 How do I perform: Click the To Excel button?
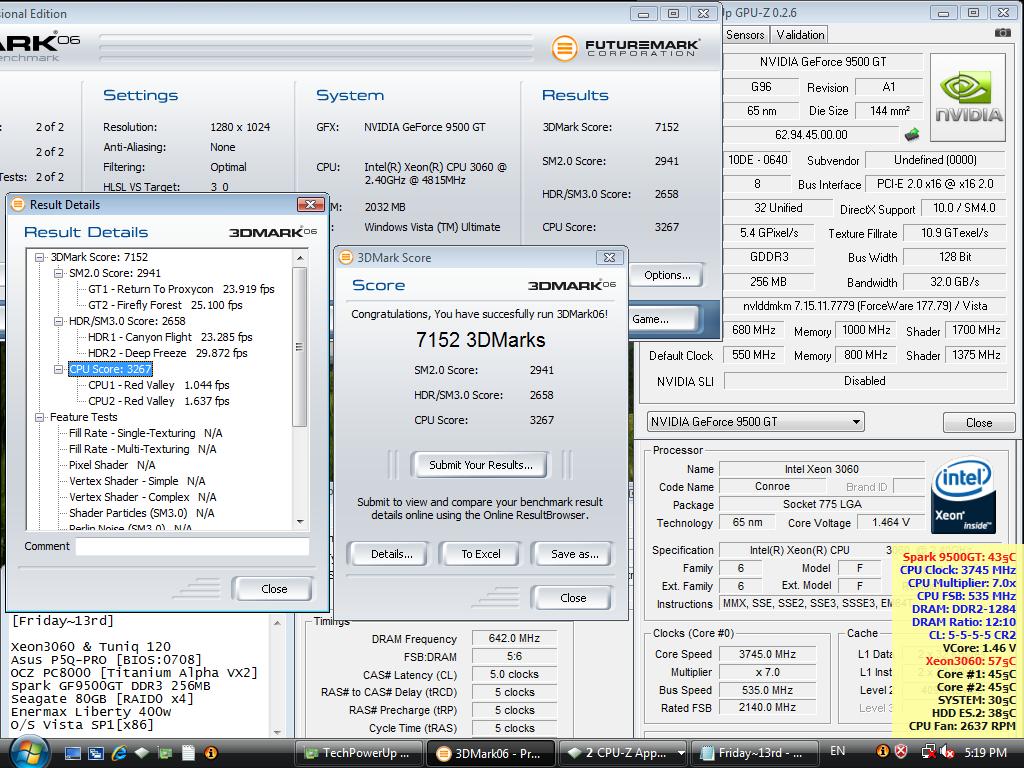(x=481, y=554)
